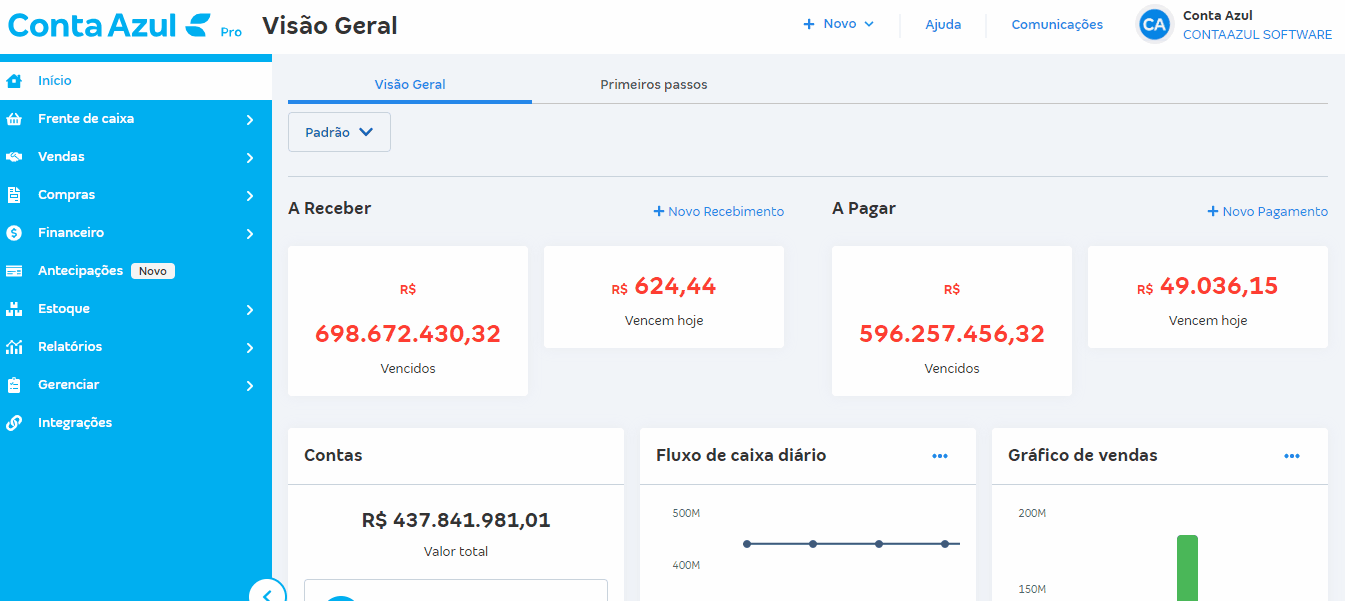Switch to the Visão Geral tab
The width and height of the screenshot is (1345, 601).
410,85
